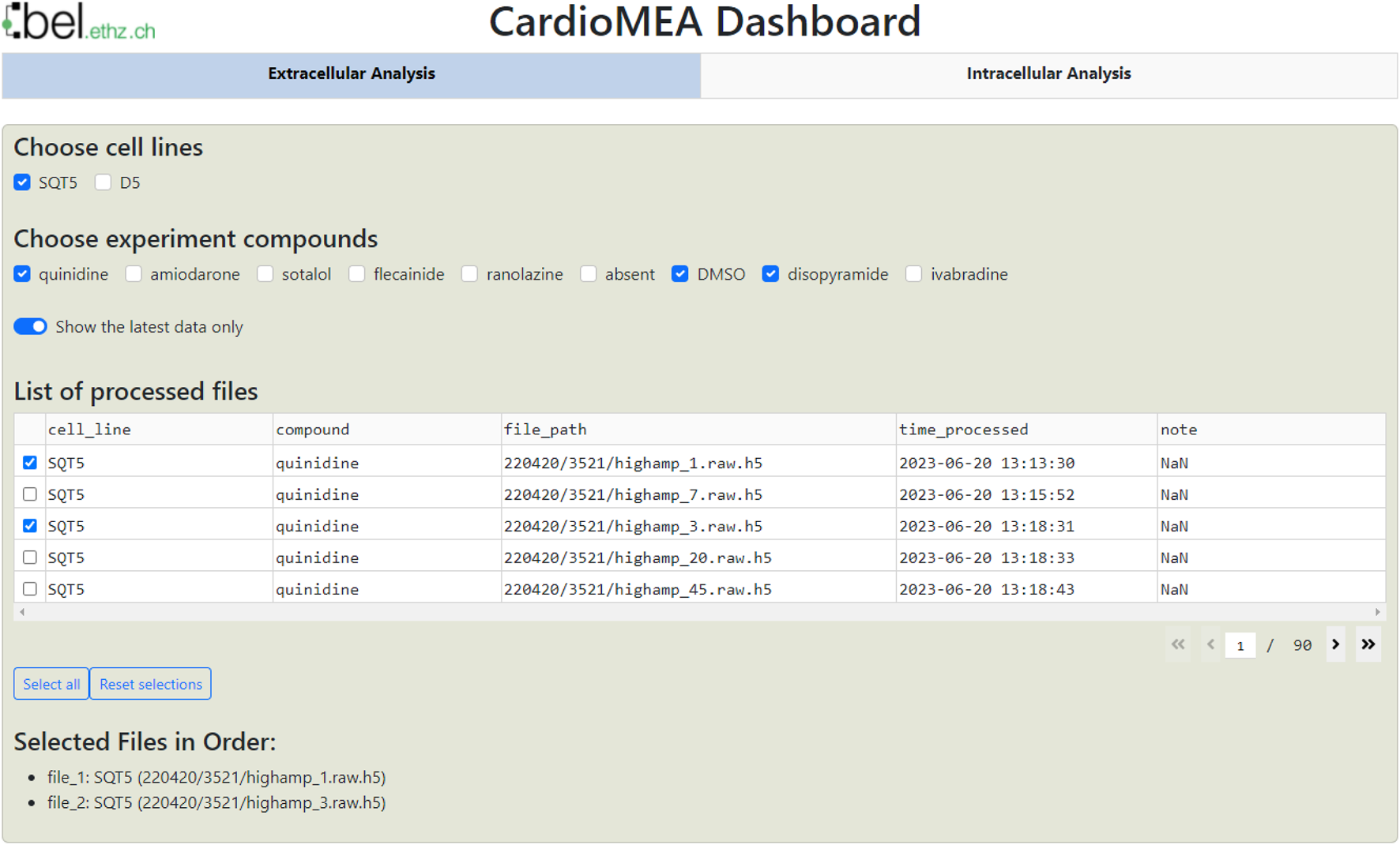Check the amiodarone compound
This screenshot has height=845, width=1400.
pos(134,274)
